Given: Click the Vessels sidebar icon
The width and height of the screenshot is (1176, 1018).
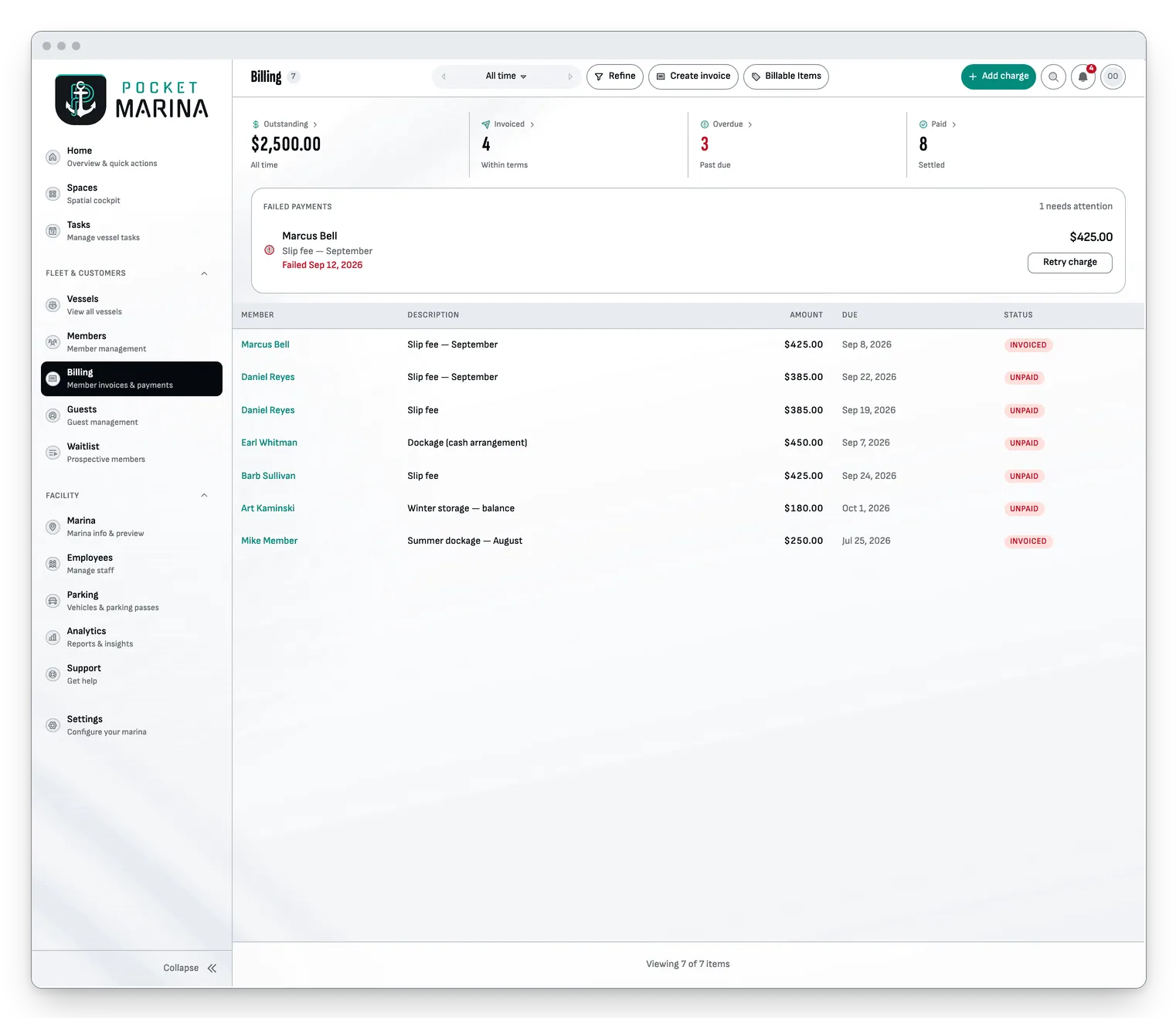Looking at the screenshot, I should pos(53,305).
